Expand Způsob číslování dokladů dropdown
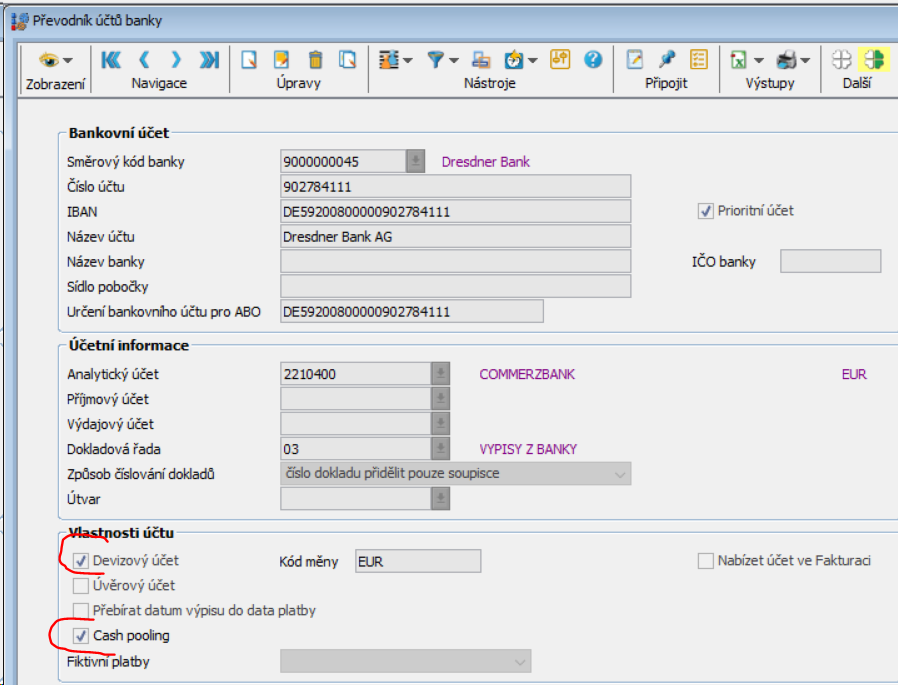The width and height of the screenshot is (898, 685). point(620,473)
